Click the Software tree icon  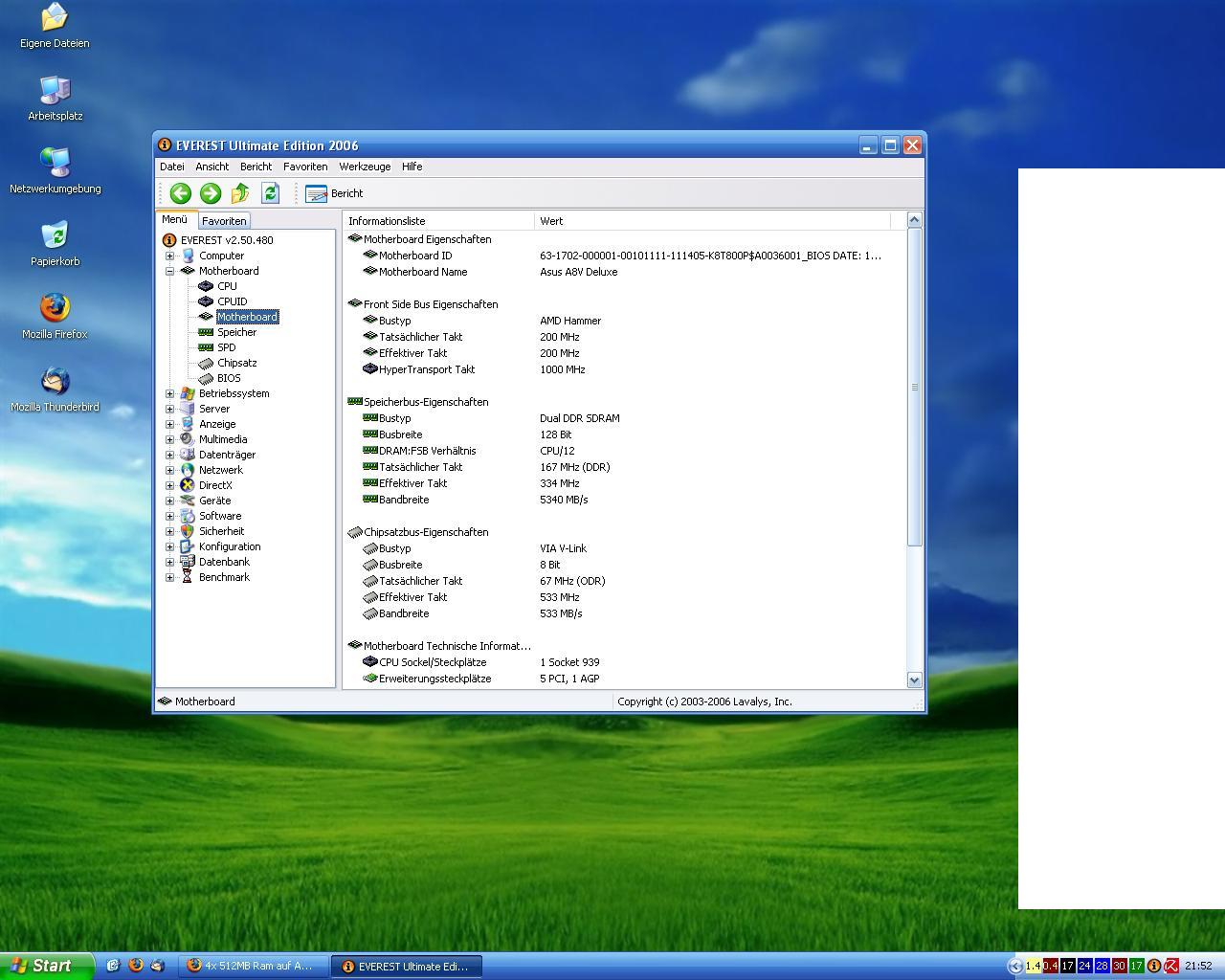pos(188,516)
